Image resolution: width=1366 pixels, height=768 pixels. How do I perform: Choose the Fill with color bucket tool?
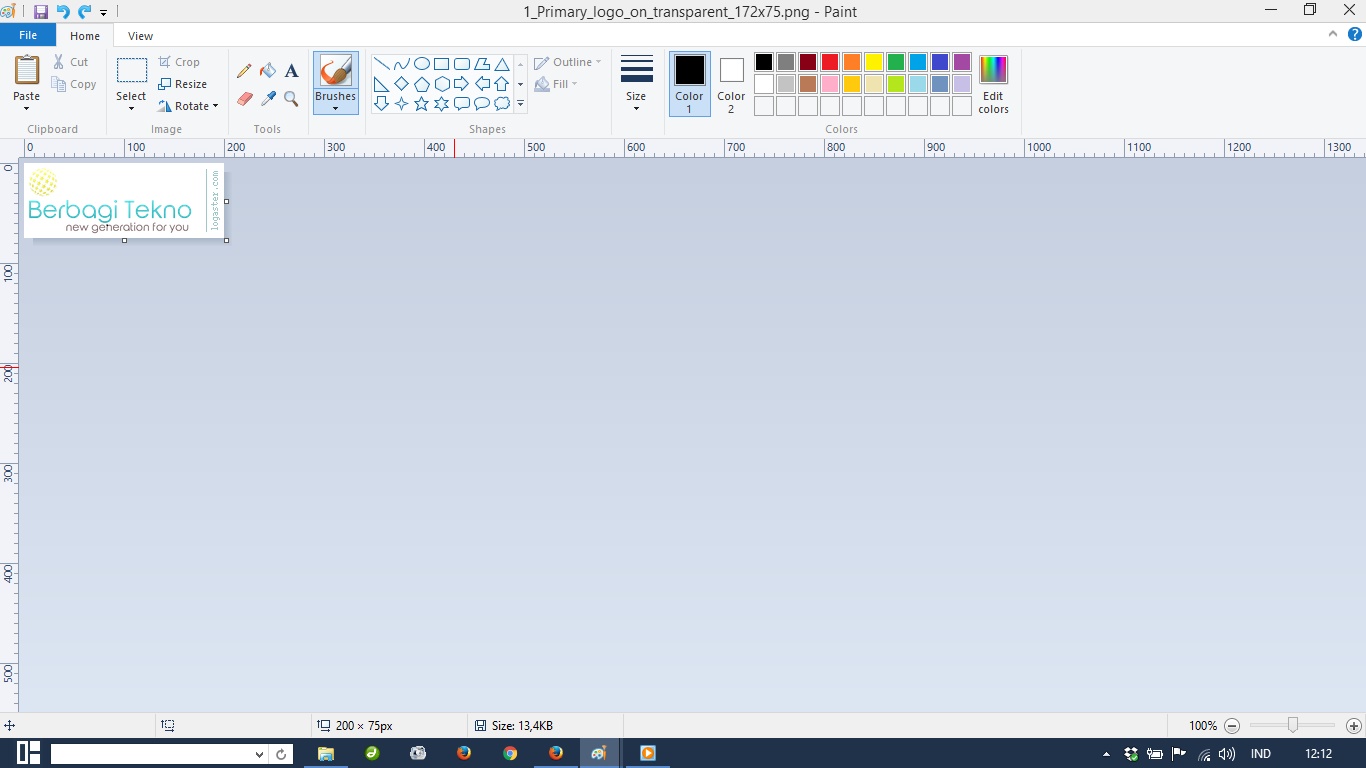(x=268, y=71)
